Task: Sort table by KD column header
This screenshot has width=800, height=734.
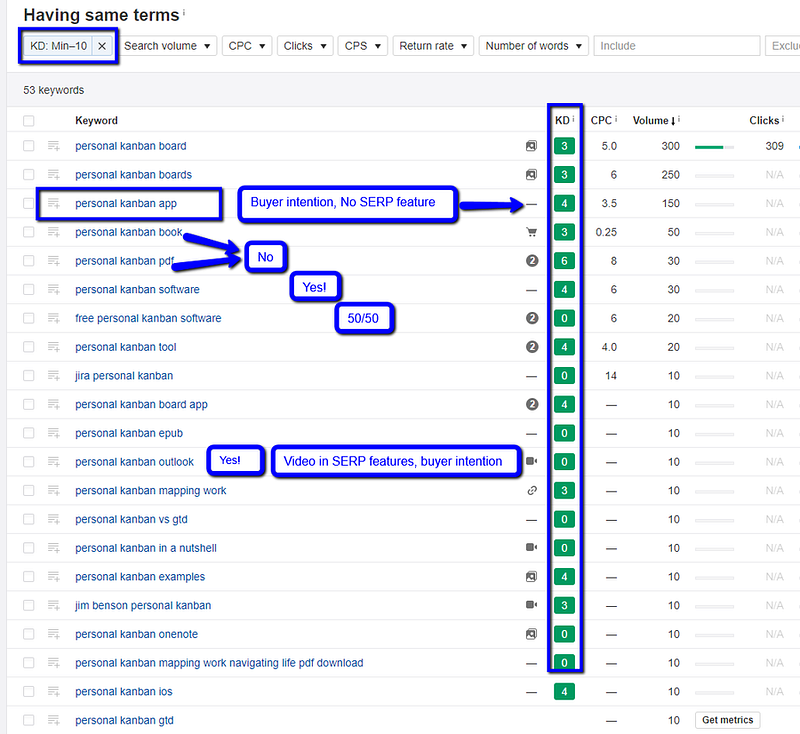Action: (562, 120)
